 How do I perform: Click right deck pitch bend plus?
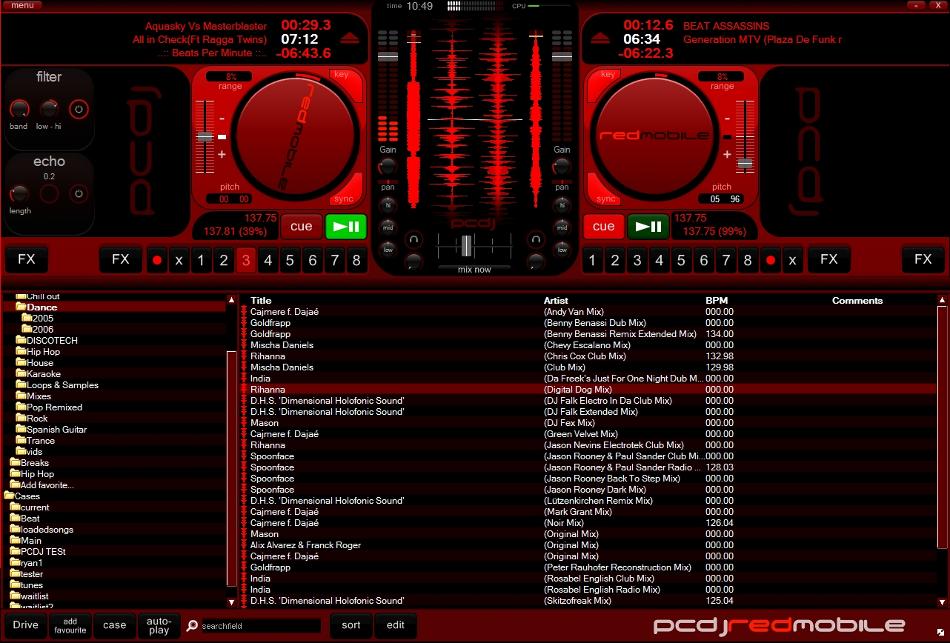click(x=727, y=155)
